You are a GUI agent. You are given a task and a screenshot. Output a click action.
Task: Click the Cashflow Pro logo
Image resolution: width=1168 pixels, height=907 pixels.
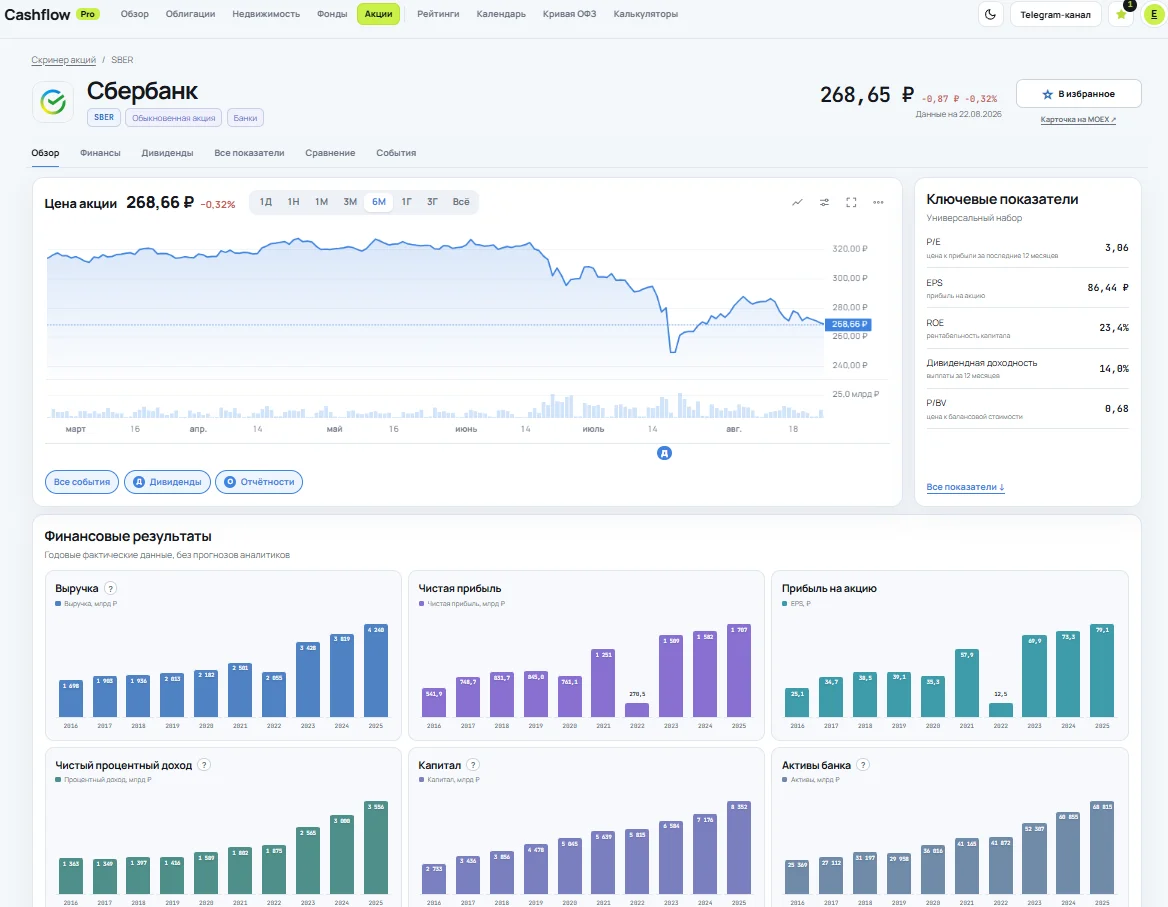52,14
